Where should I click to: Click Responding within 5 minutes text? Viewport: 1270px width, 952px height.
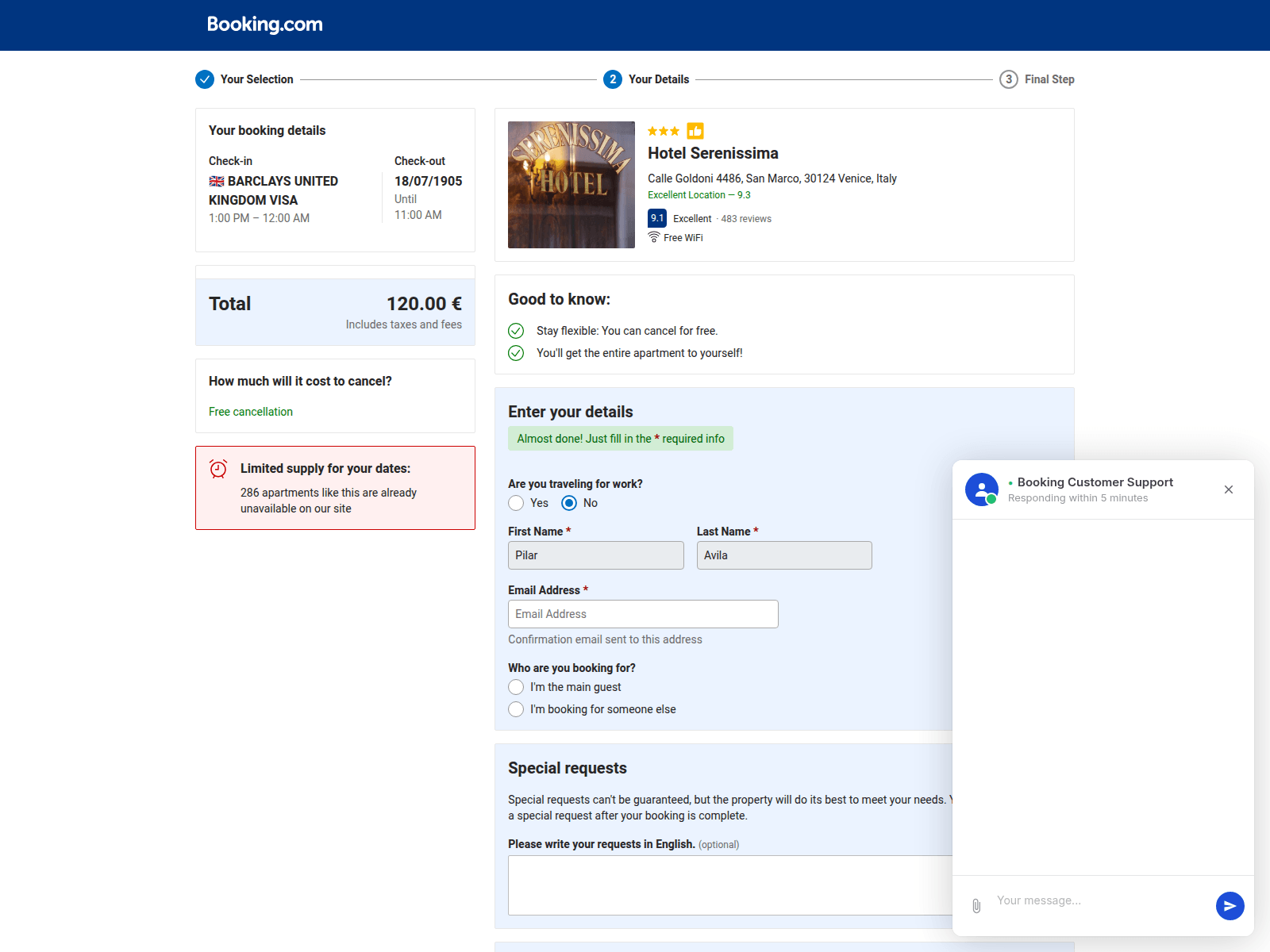[1078, 498]
